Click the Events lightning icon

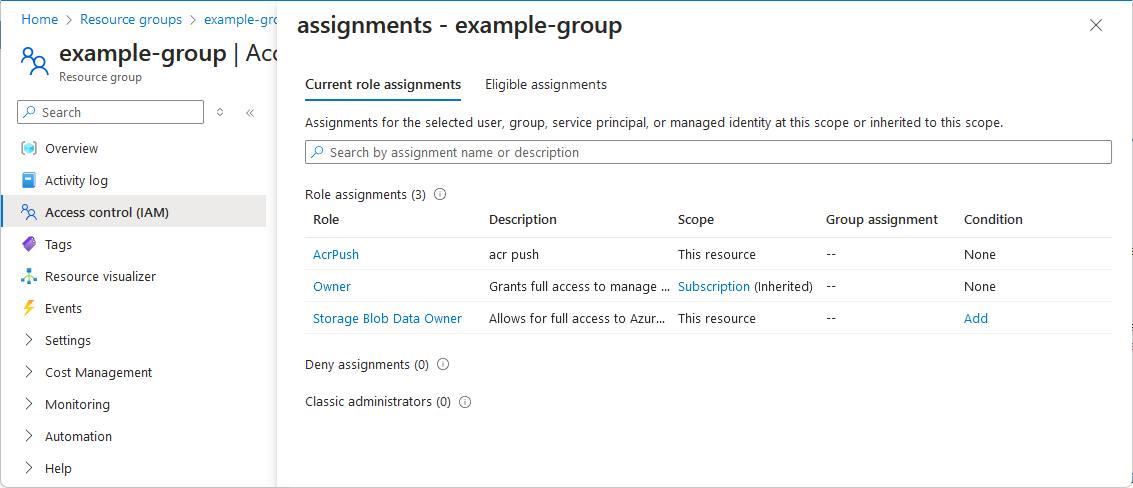[29, 308]
